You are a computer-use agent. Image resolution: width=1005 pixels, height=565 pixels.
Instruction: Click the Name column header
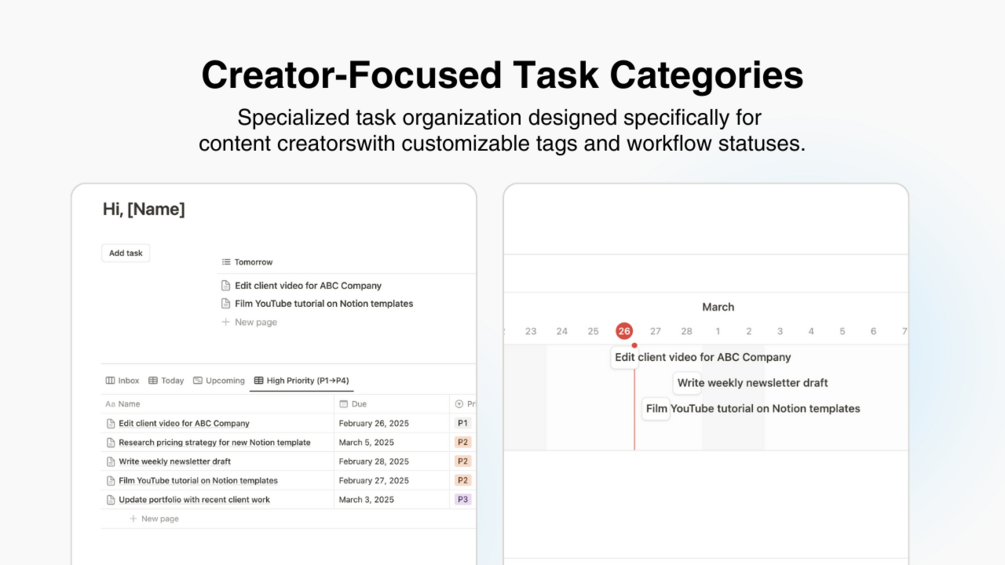pos(218,404)
